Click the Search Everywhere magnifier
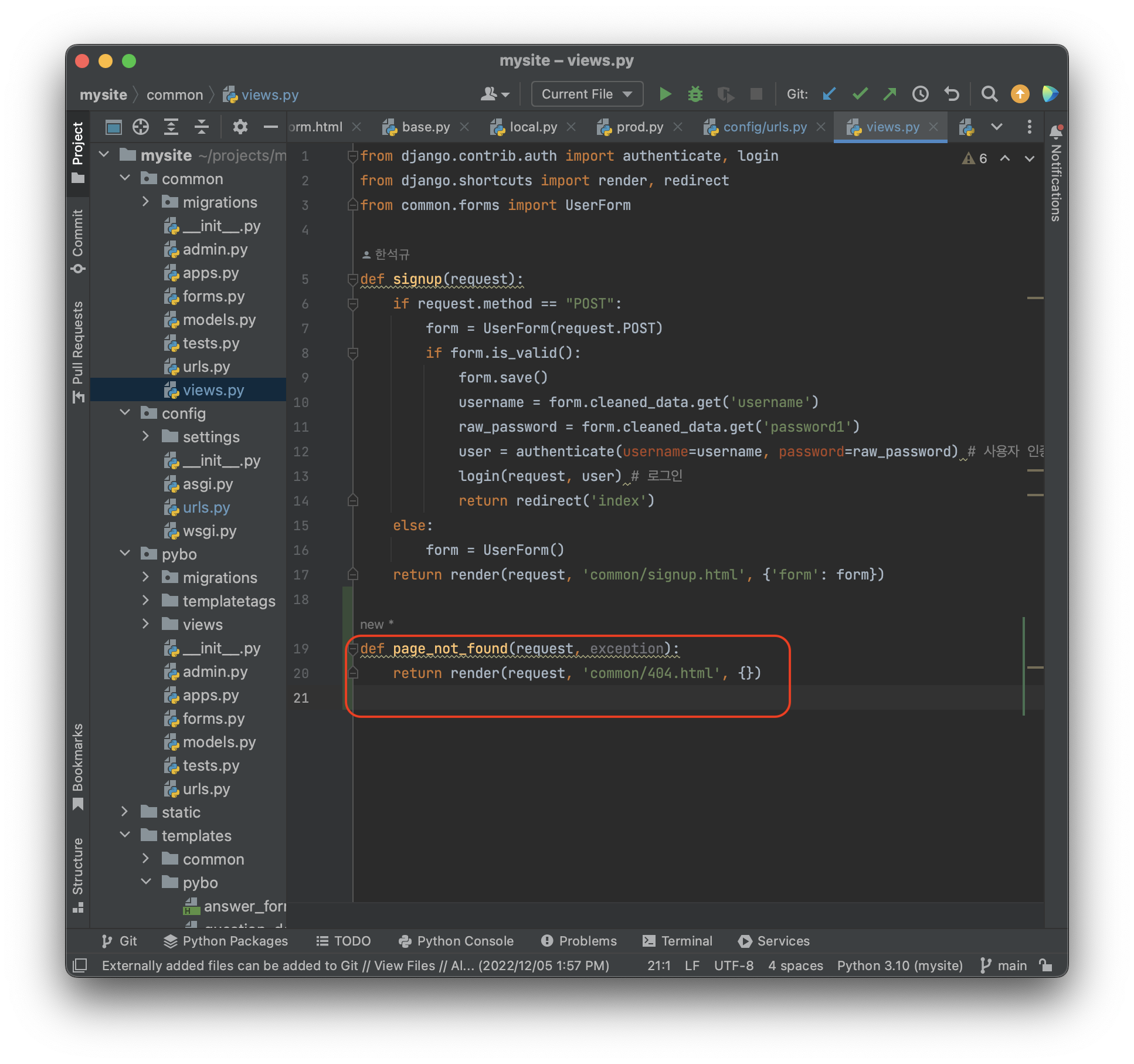This screenshot has height=1064, width=1134. pos(989,94)
